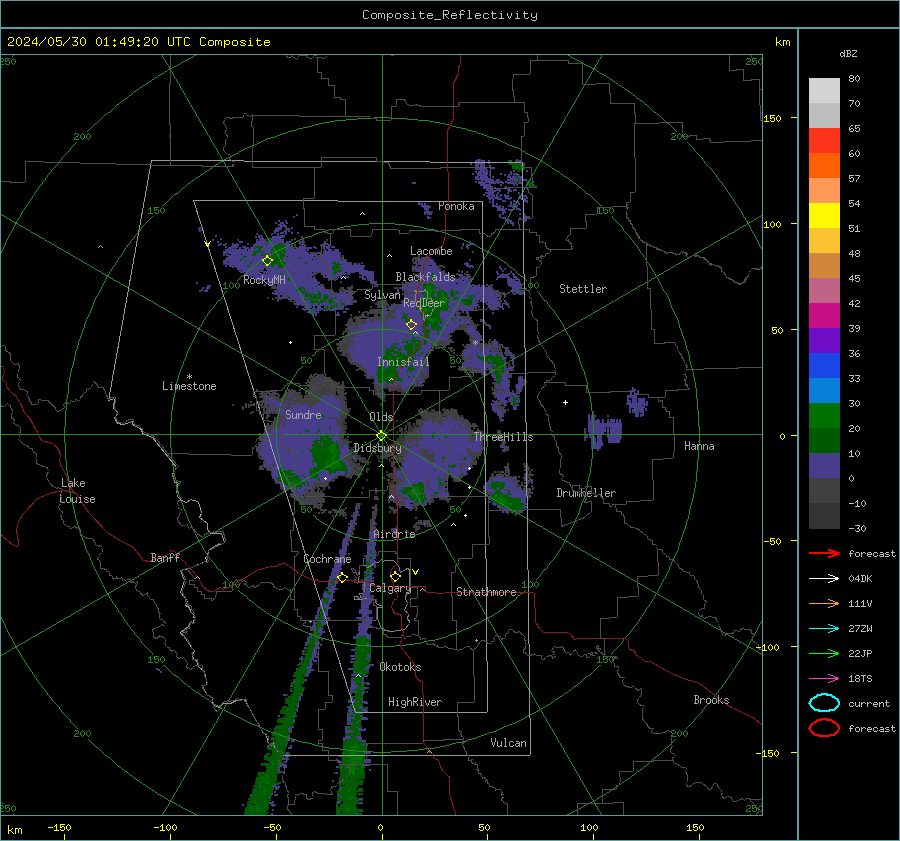
Task: Click the yellow diamond marker near RockyMH
Action: click(267, 261)
